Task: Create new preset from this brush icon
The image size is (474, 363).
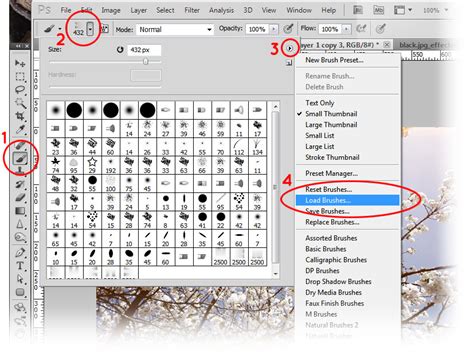Action: click(289, 63)
